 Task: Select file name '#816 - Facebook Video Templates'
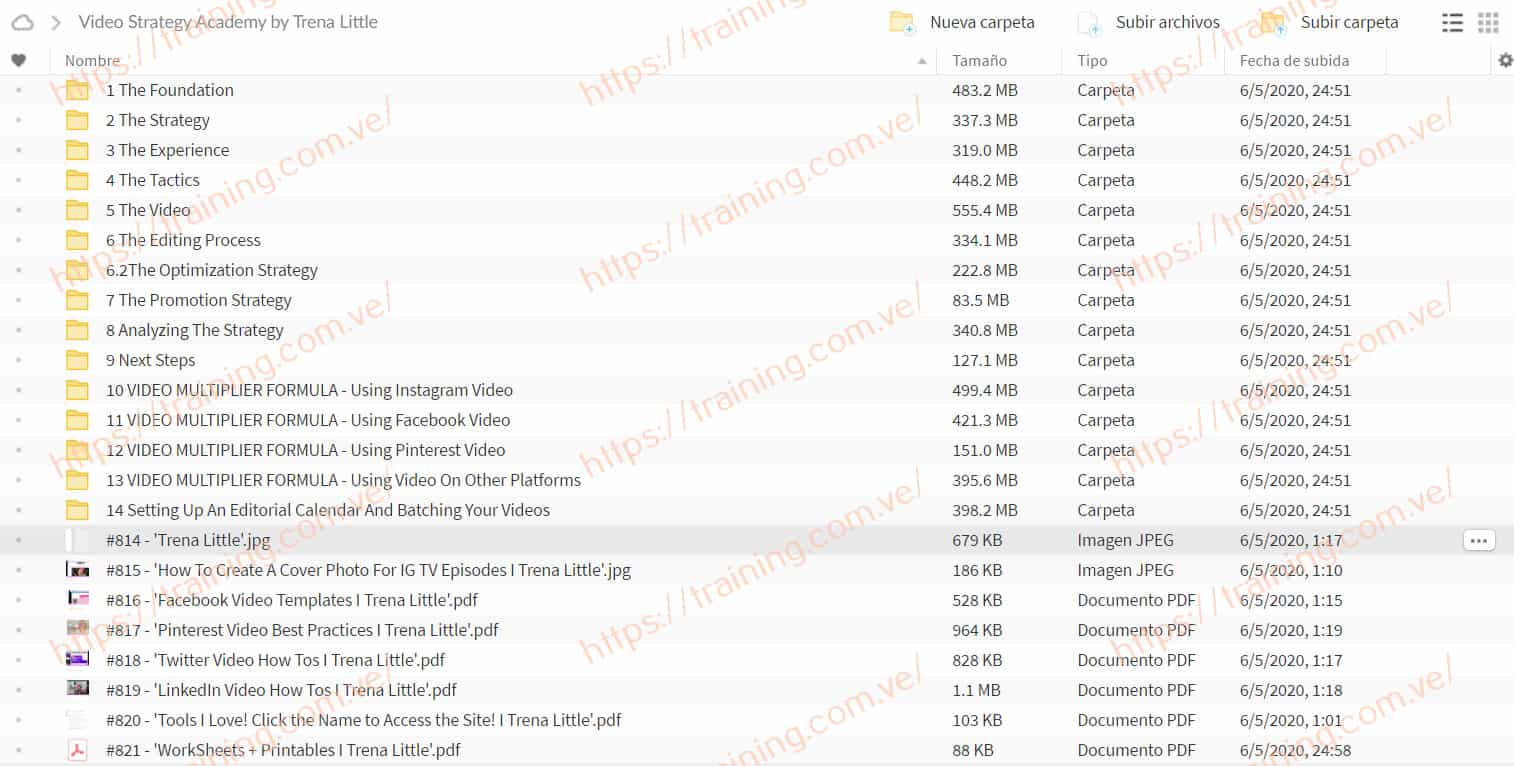coord(292,600)
